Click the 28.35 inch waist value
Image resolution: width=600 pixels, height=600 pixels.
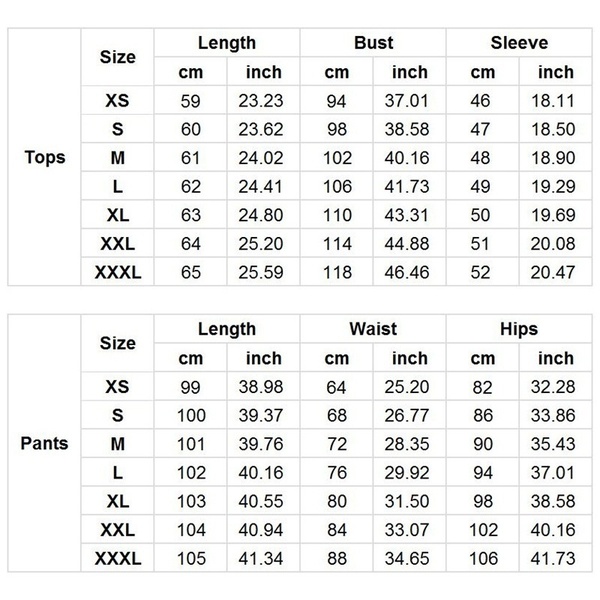[409, 443]
